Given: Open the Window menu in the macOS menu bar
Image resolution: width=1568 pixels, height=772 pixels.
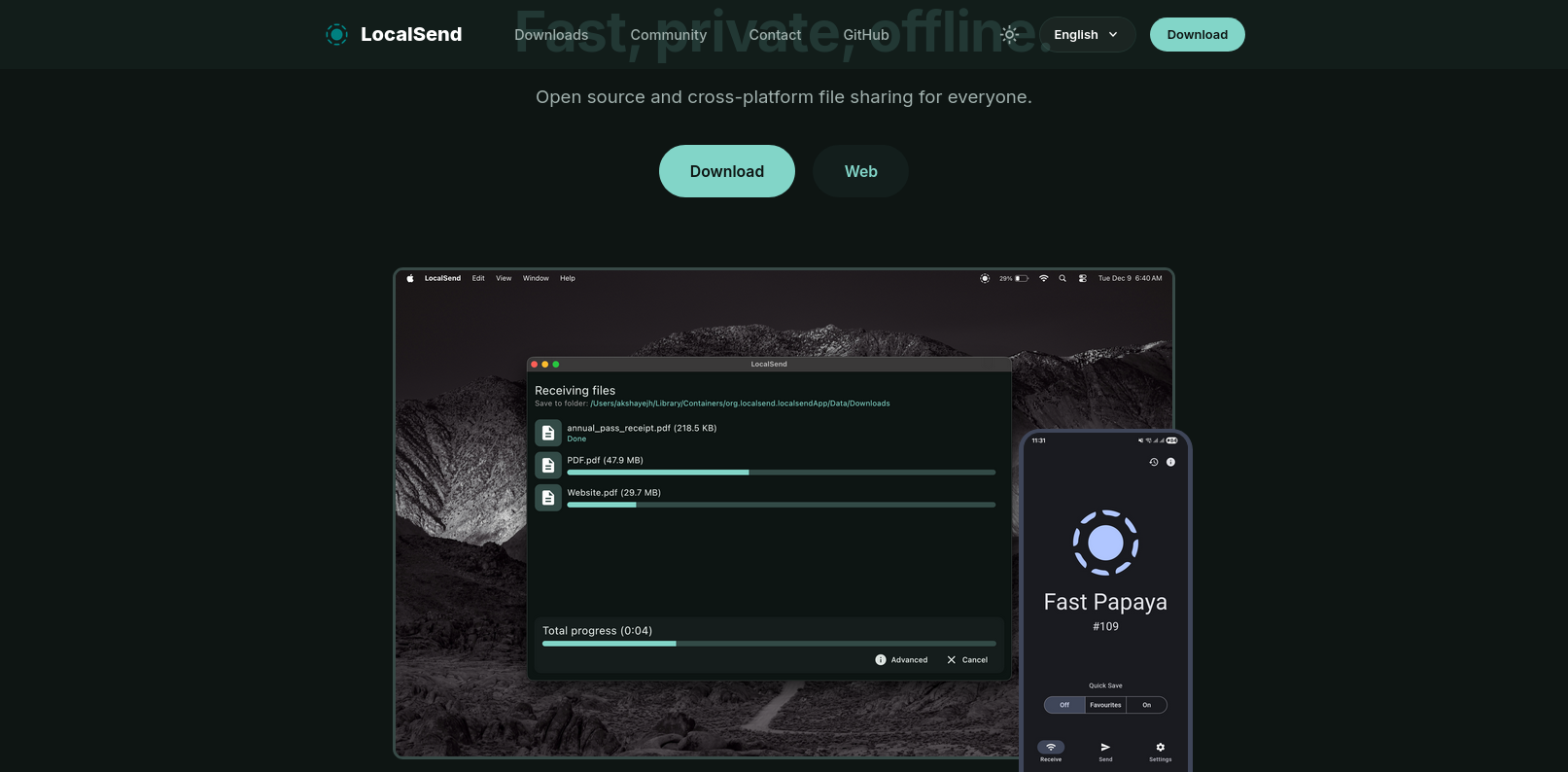Looking at the screenshot, I should coord(536,278).
